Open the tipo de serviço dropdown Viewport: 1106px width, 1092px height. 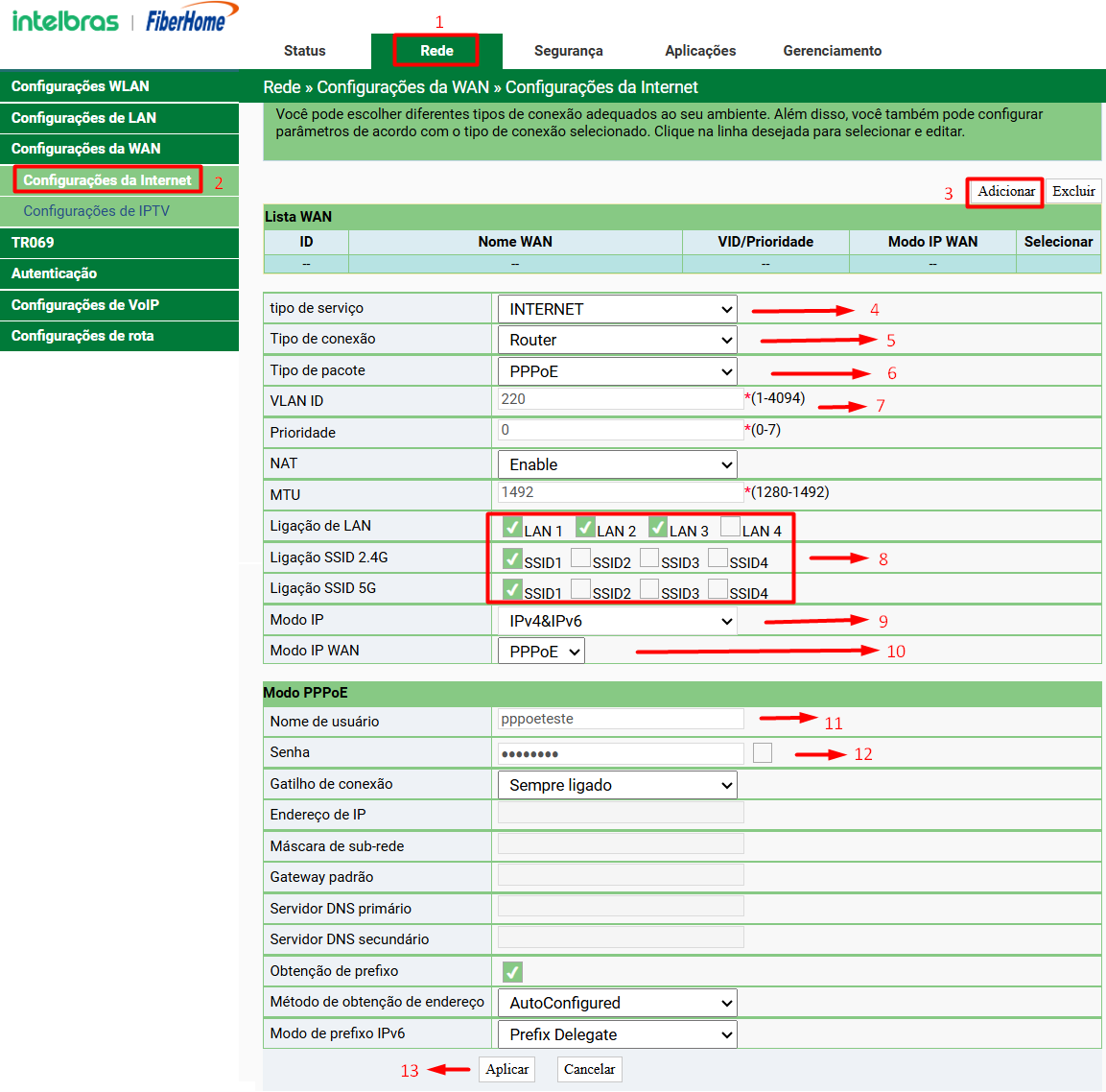coord(617,309)
